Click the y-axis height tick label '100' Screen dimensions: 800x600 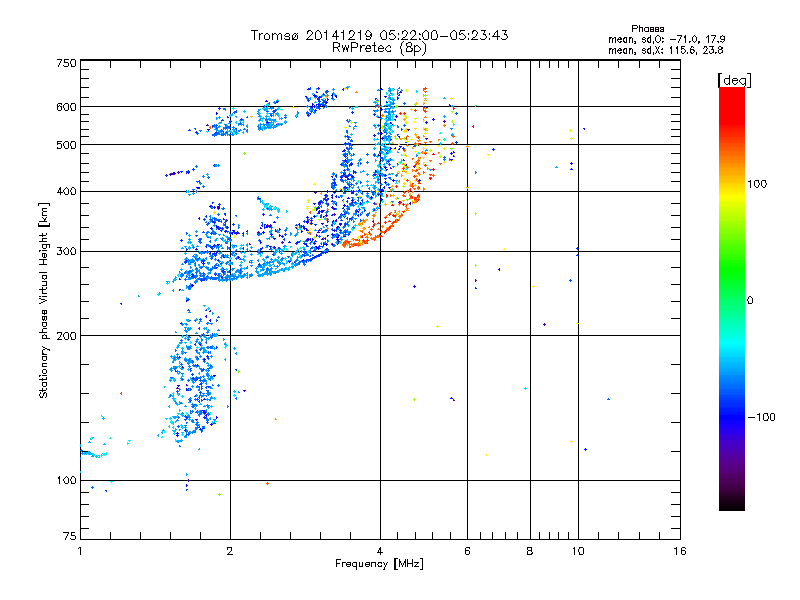tap(66, 481)
